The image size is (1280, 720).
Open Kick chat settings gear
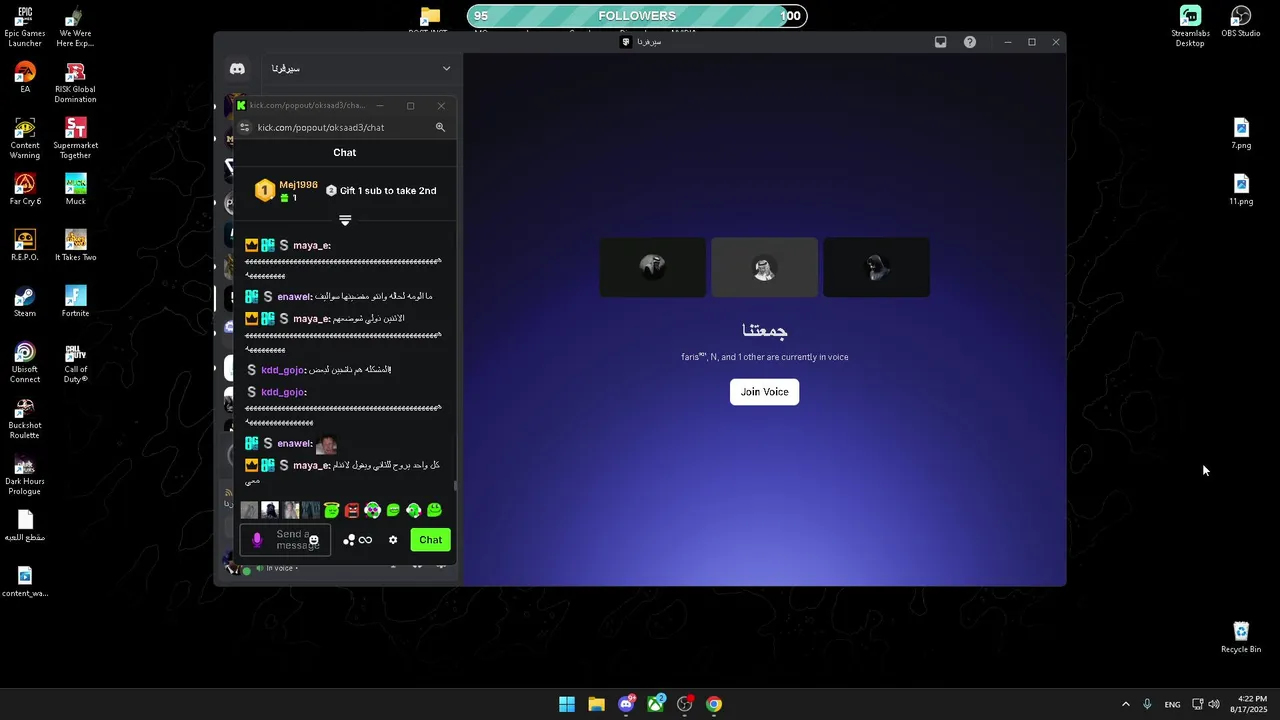click(393, 540)
